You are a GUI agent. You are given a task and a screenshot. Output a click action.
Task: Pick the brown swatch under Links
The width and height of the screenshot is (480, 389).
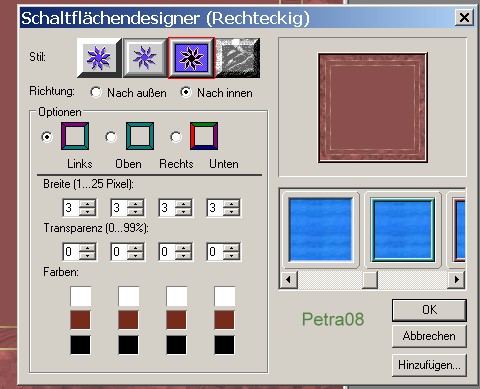pos(80,320)
